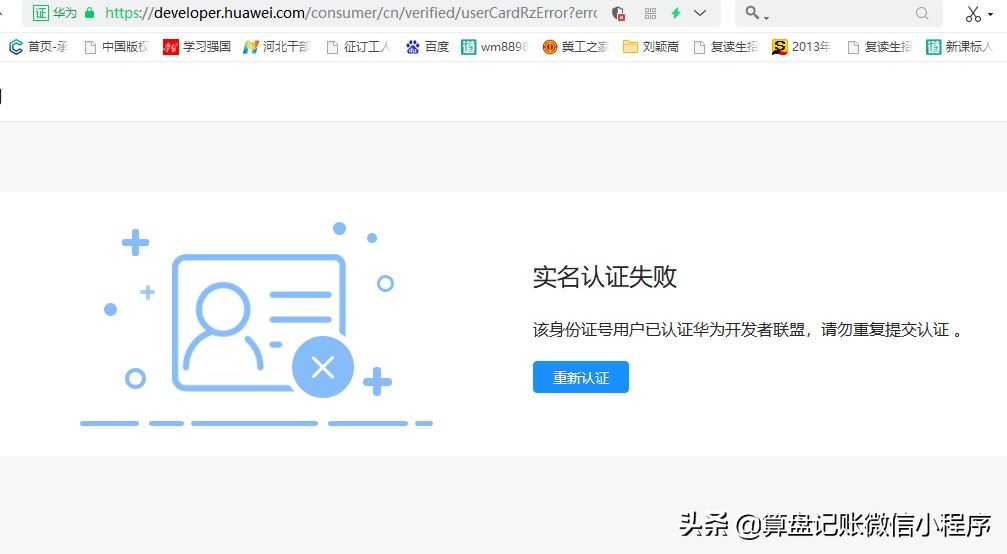Open the 首页 bookmark

(38, 47)
